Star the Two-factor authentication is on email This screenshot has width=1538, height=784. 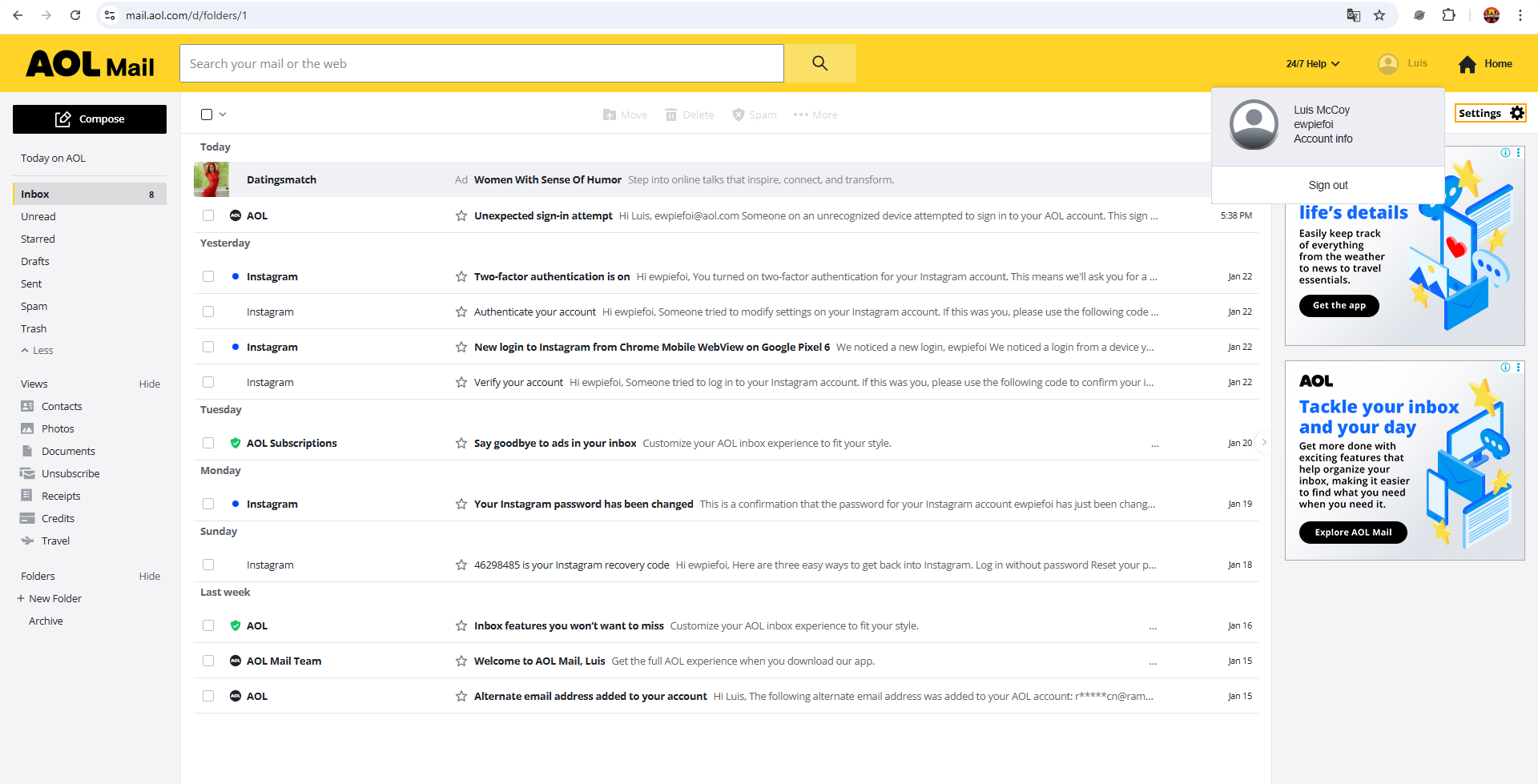(461, 276)
